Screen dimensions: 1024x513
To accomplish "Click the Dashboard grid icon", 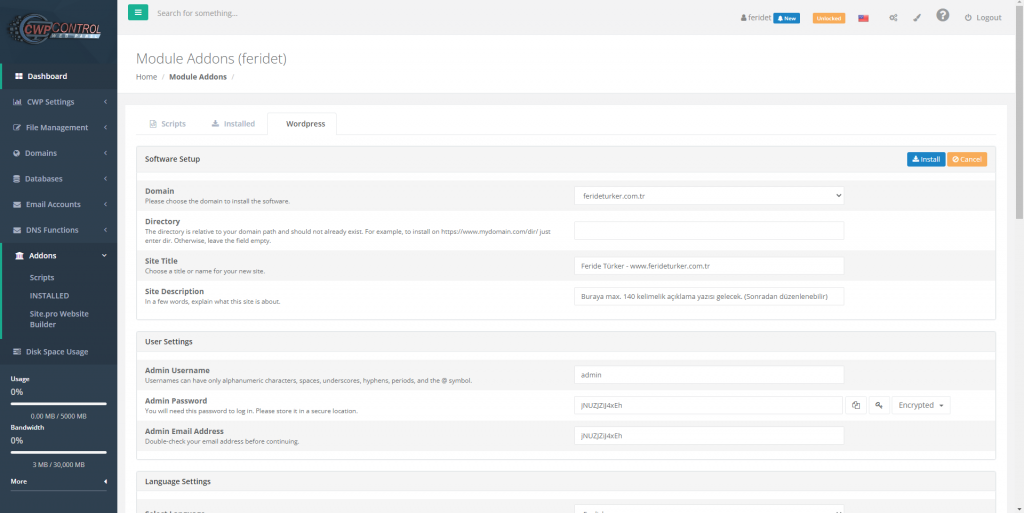I will click(x=19, y=76).
